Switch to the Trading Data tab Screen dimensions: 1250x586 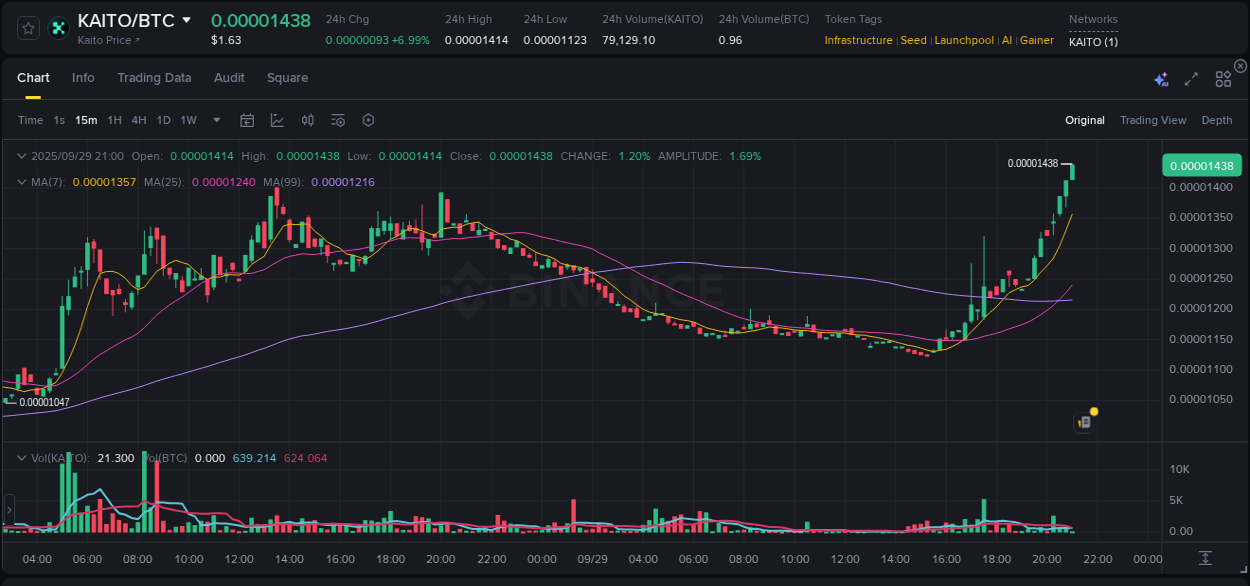154,78
